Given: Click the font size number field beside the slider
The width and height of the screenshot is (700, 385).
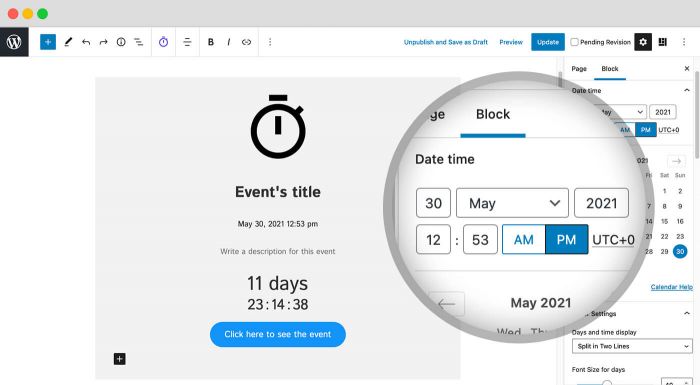Looking at the screenshot, I should (x=677, y=381).
